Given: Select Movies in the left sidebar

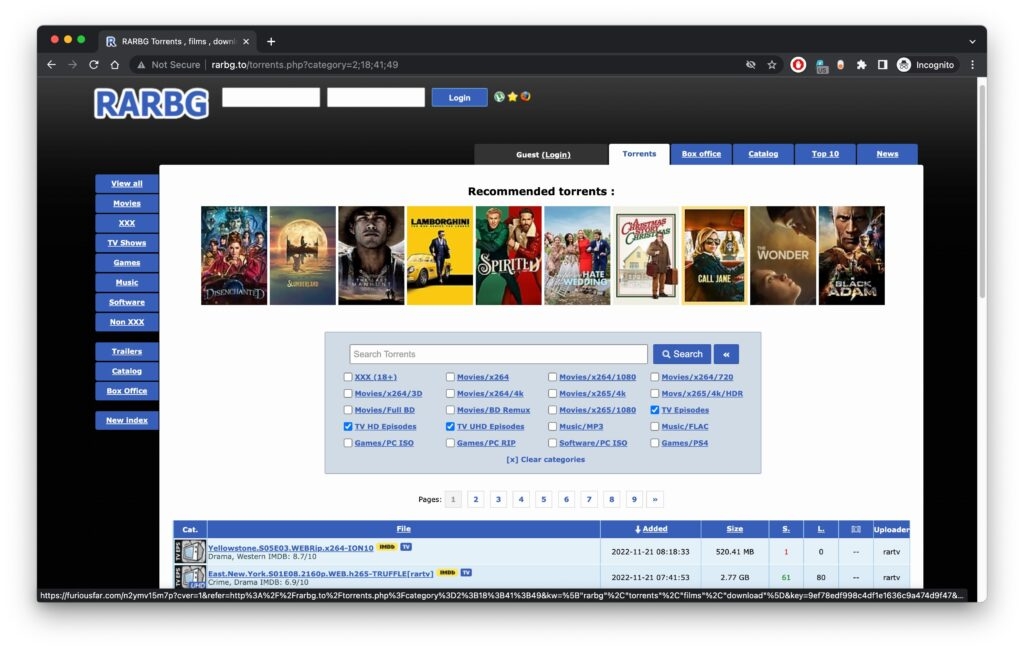Looking at the screenshot, I should (x=127, y=204).
